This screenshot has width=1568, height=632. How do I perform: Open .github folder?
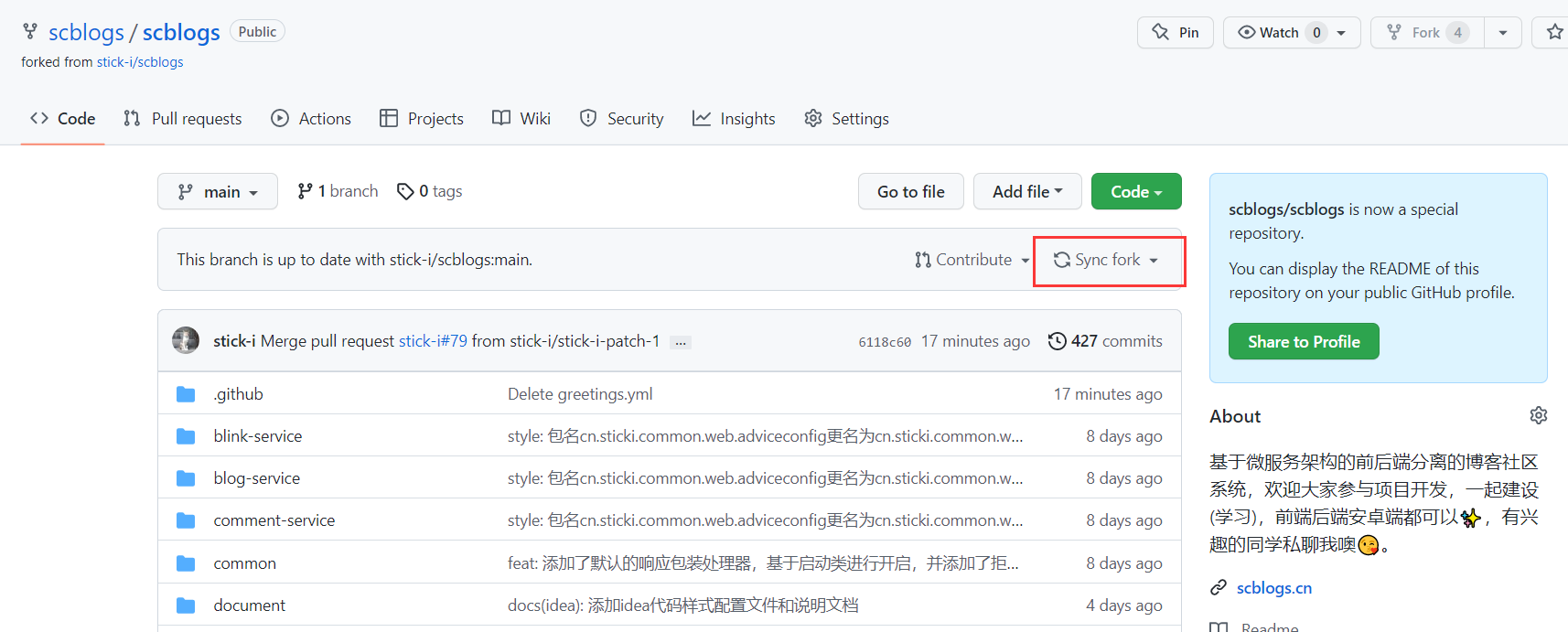pyautogui.click(x=238, y=394)
